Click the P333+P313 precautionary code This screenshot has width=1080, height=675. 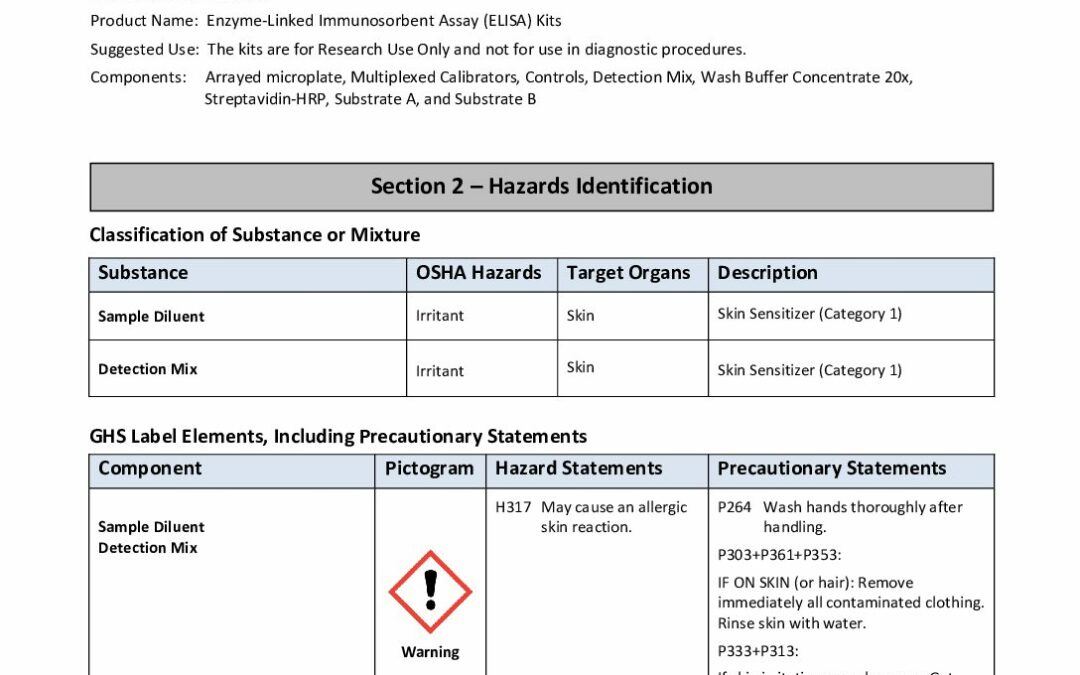tap(758, 651)
